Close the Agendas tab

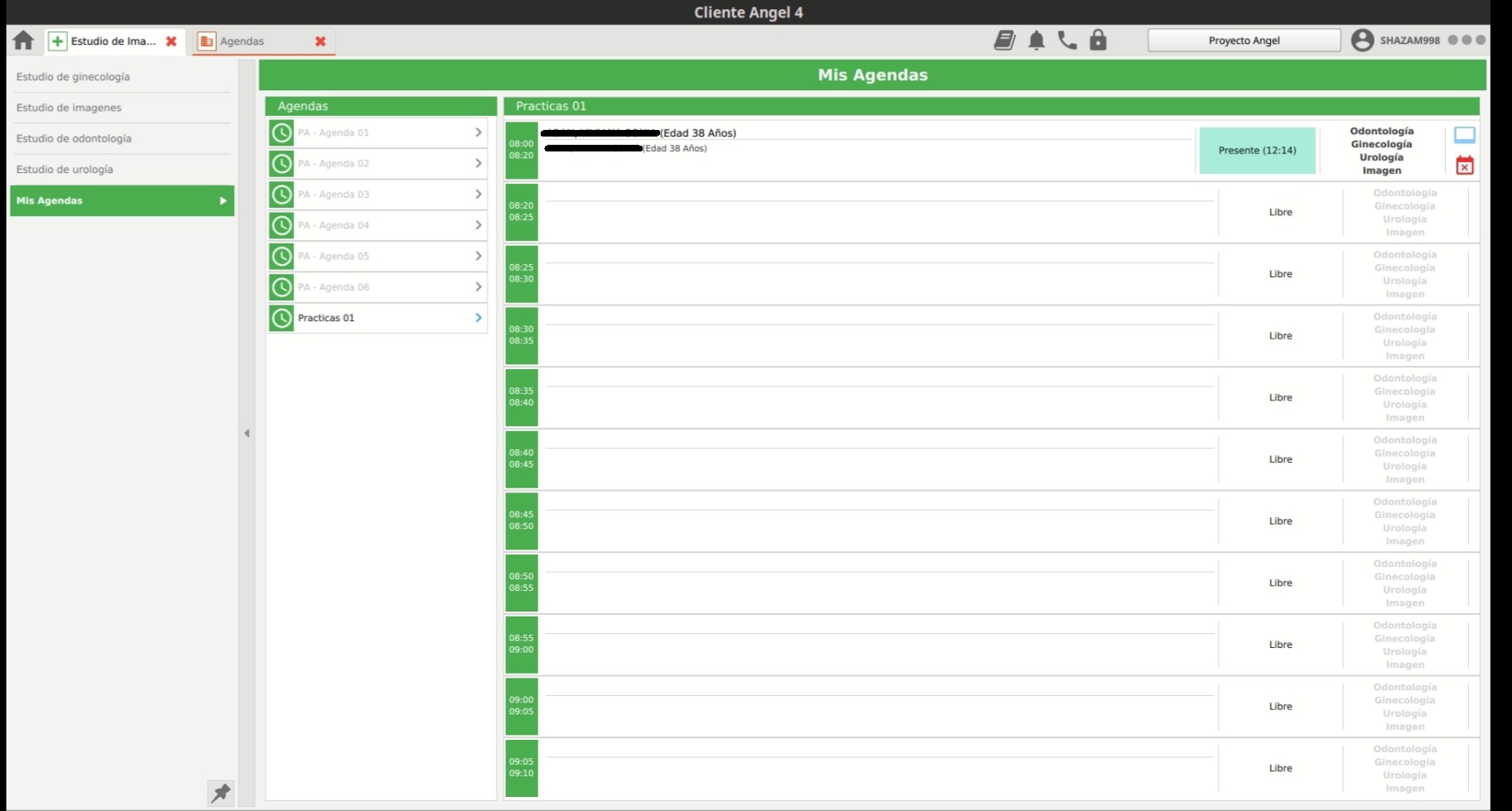[x=320, y=41]
